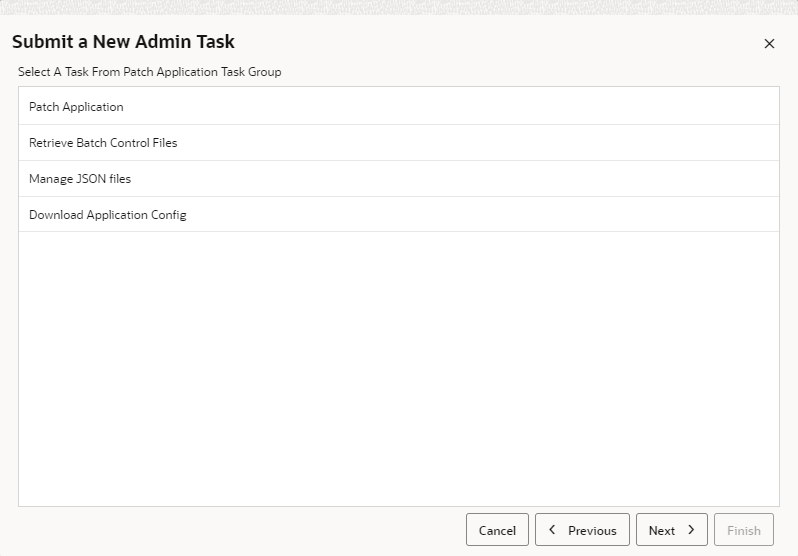Screen dimensions: 798x556
Task: Choose Manage JSON files from list
Action: click(x=80, y=178)
